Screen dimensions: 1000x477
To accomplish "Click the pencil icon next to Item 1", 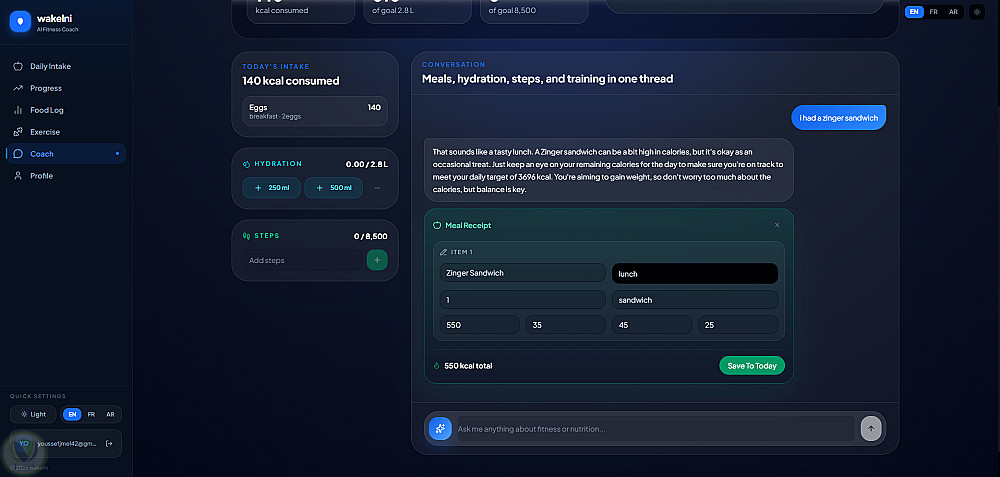I will click(x=444, y=252).
